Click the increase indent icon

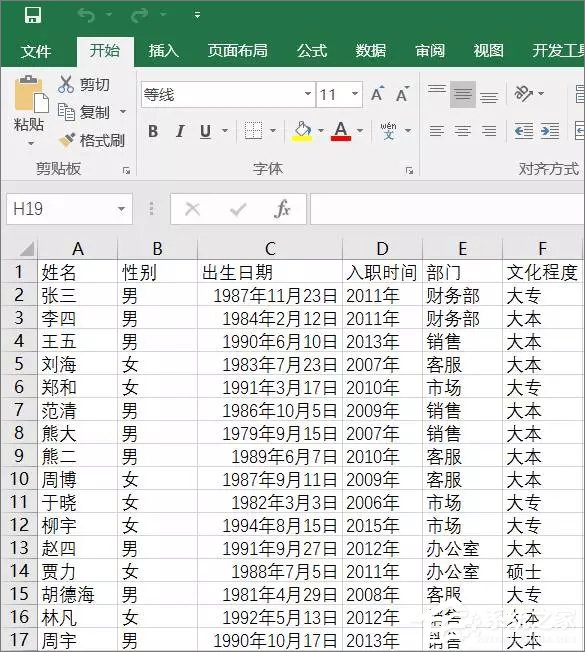tap(550, 131)
